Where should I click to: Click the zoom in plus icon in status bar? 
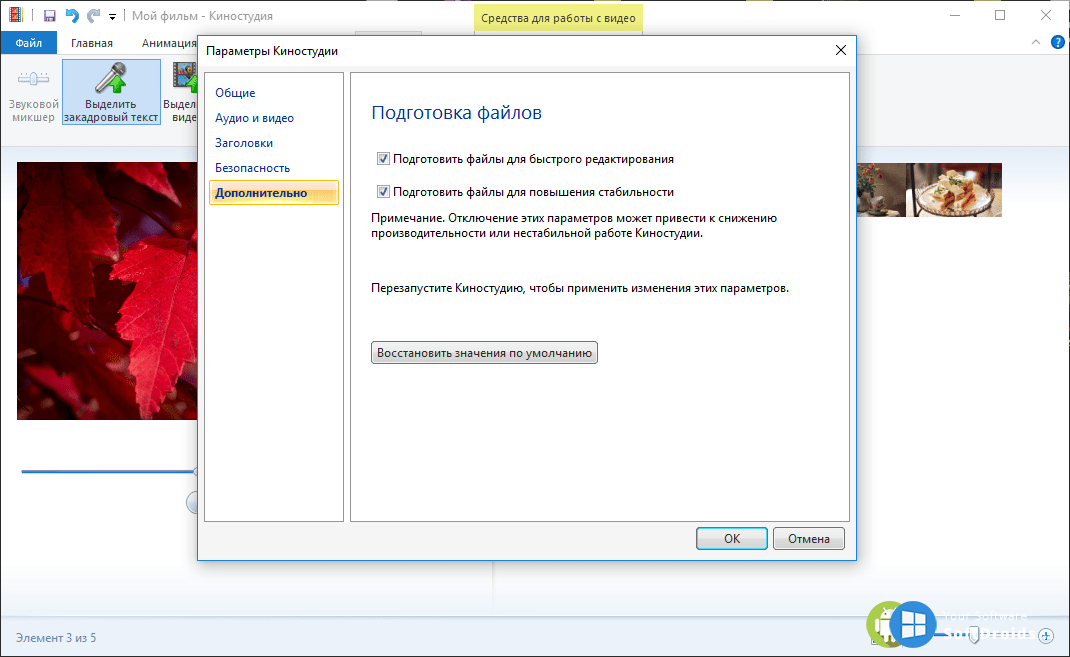coord(1046,636)
